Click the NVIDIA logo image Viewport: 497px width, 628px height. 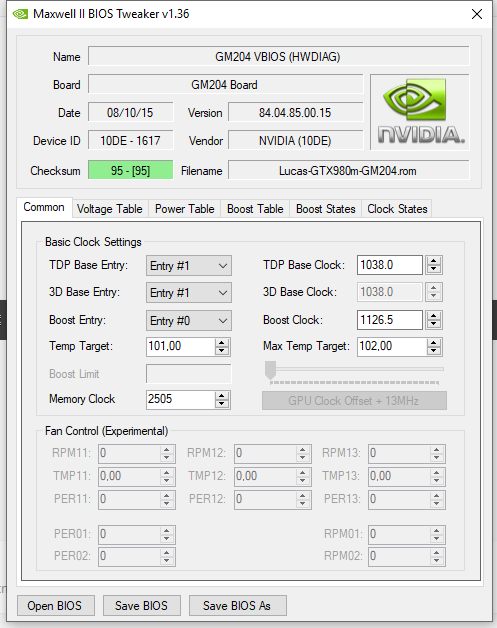click(x=420, y=112)
